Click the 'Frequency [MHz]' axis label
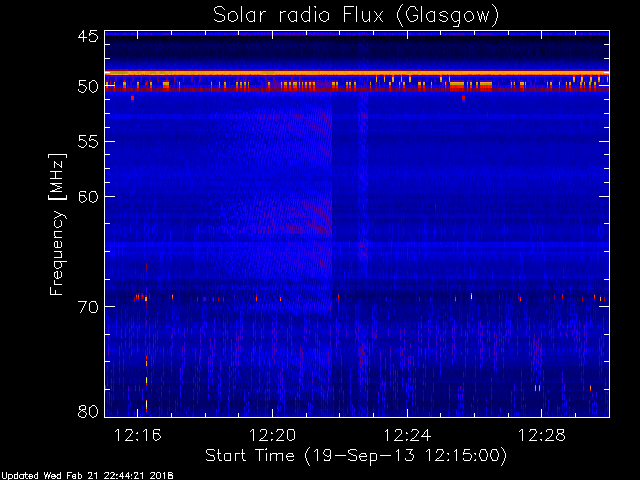Image resolution: width=640 pixels, height=480 pixels. click(x=57, y=224)
